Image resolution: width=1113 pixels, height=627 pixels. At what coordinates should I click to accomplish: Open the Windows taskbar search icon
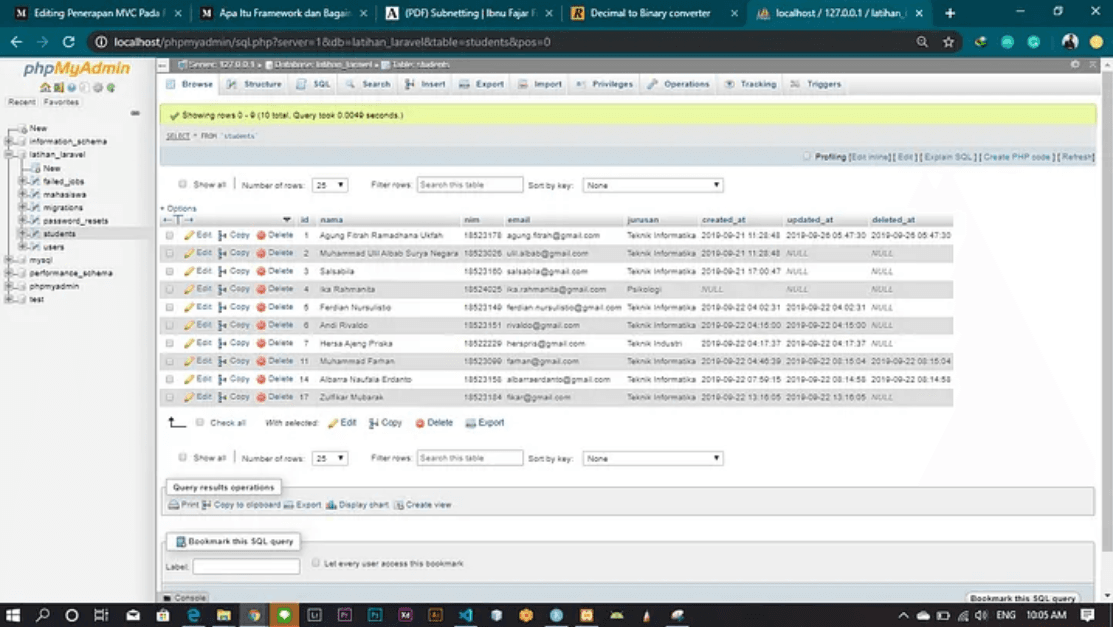click(42, 615)
